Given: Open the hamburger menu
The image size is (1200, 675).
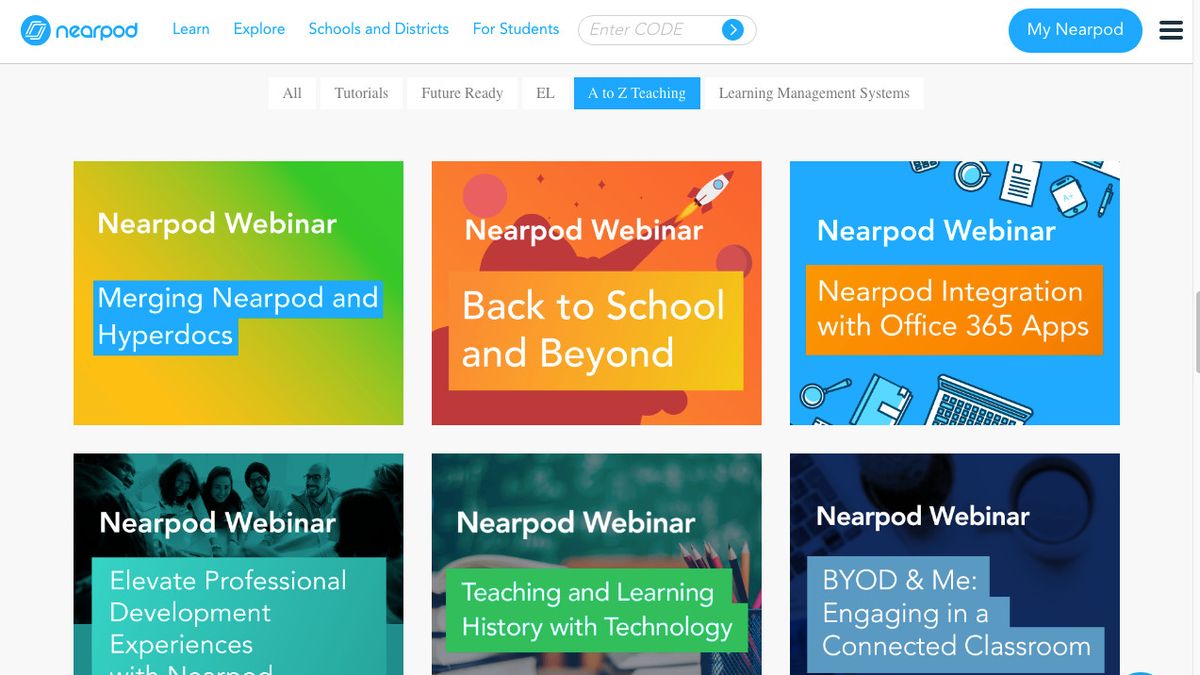Looking at the screenshot, I should point(1171,30).
